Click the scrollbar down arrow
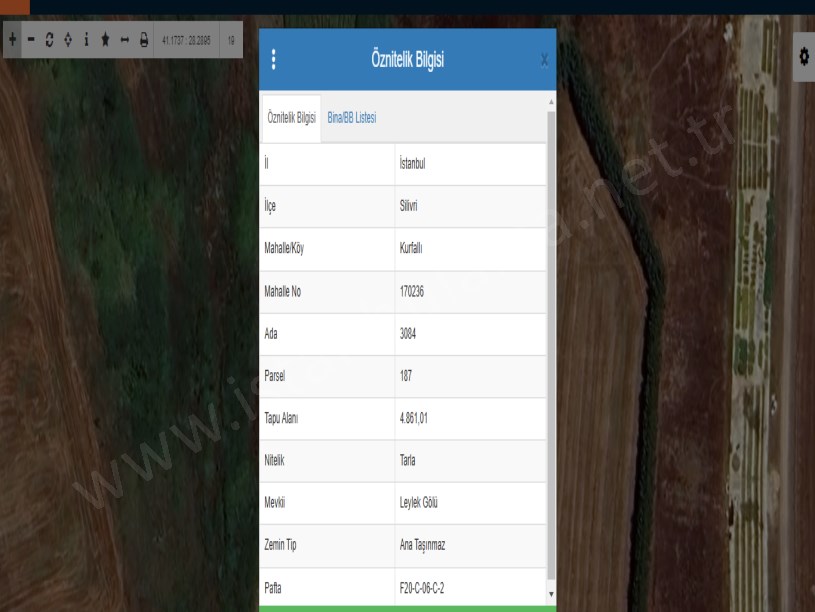The height and width of the screenshot is (612, 815). tap(550, 594)
